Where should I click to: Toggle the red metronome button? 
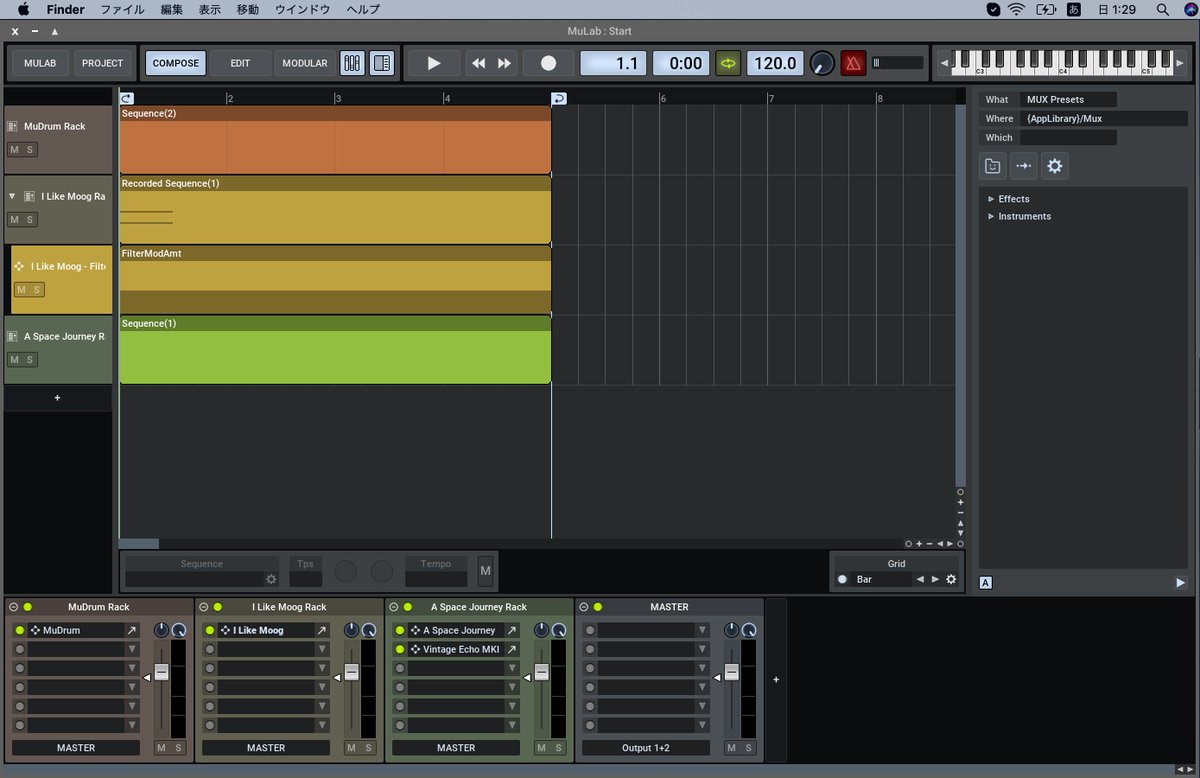pyautogui.click(x=853, y=63)
